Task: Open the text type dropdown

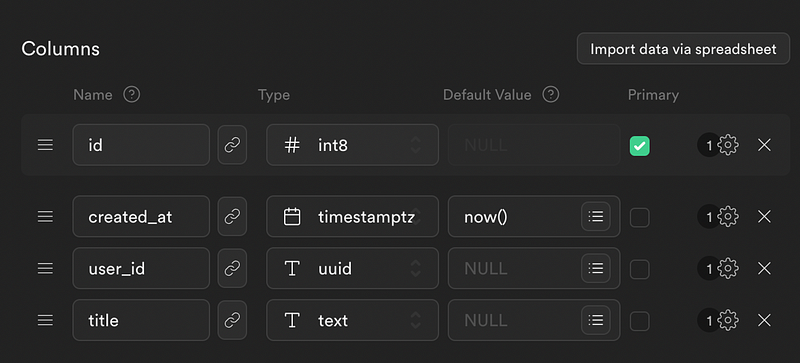Action: tap(353, 320)
